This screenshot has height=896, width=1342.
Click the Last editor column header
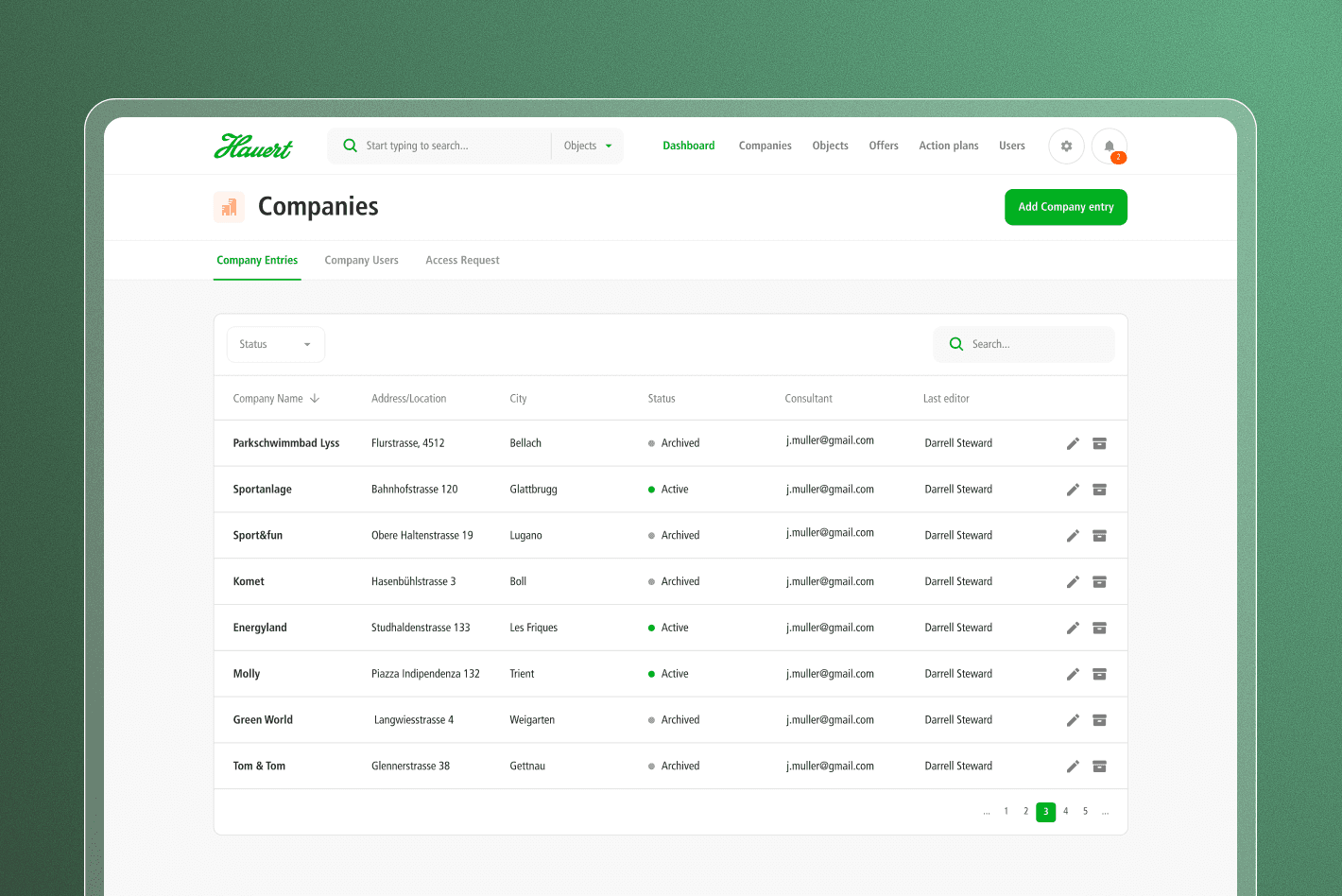click(x=946, y=399)
